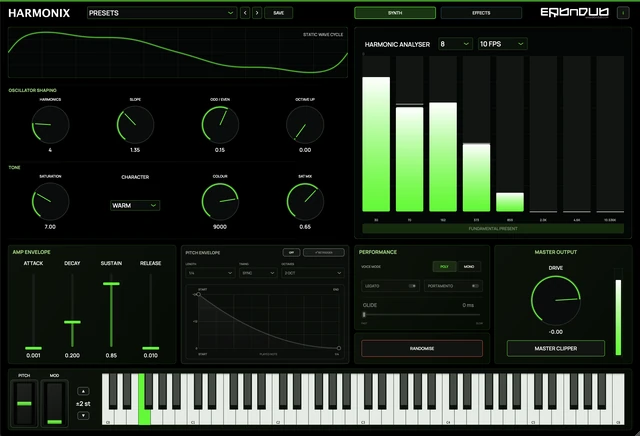The image size is (640, 436).
Task: Click the Sustain value '0.85'
Action: pos(111,355)
